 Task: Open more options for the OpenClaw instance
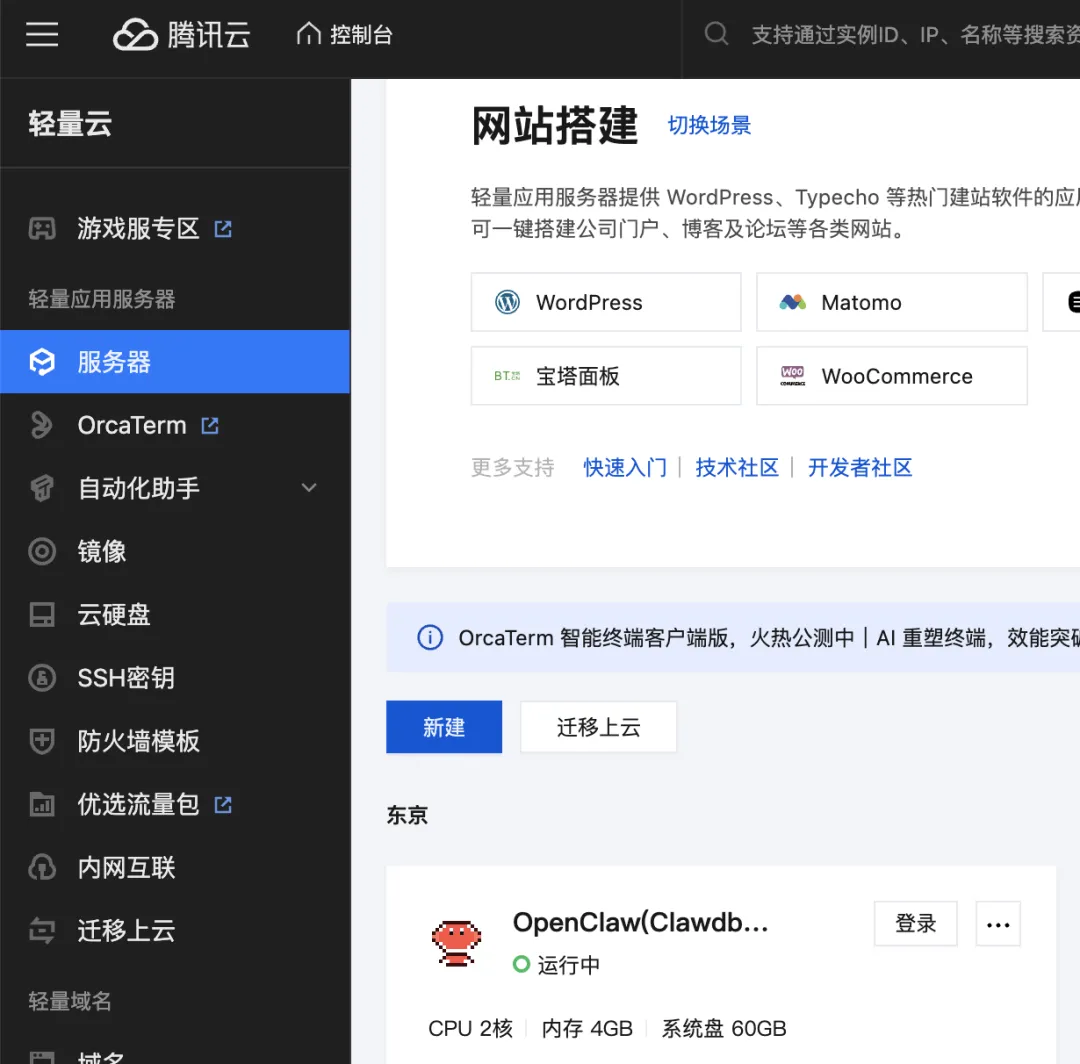click(998, 924)
